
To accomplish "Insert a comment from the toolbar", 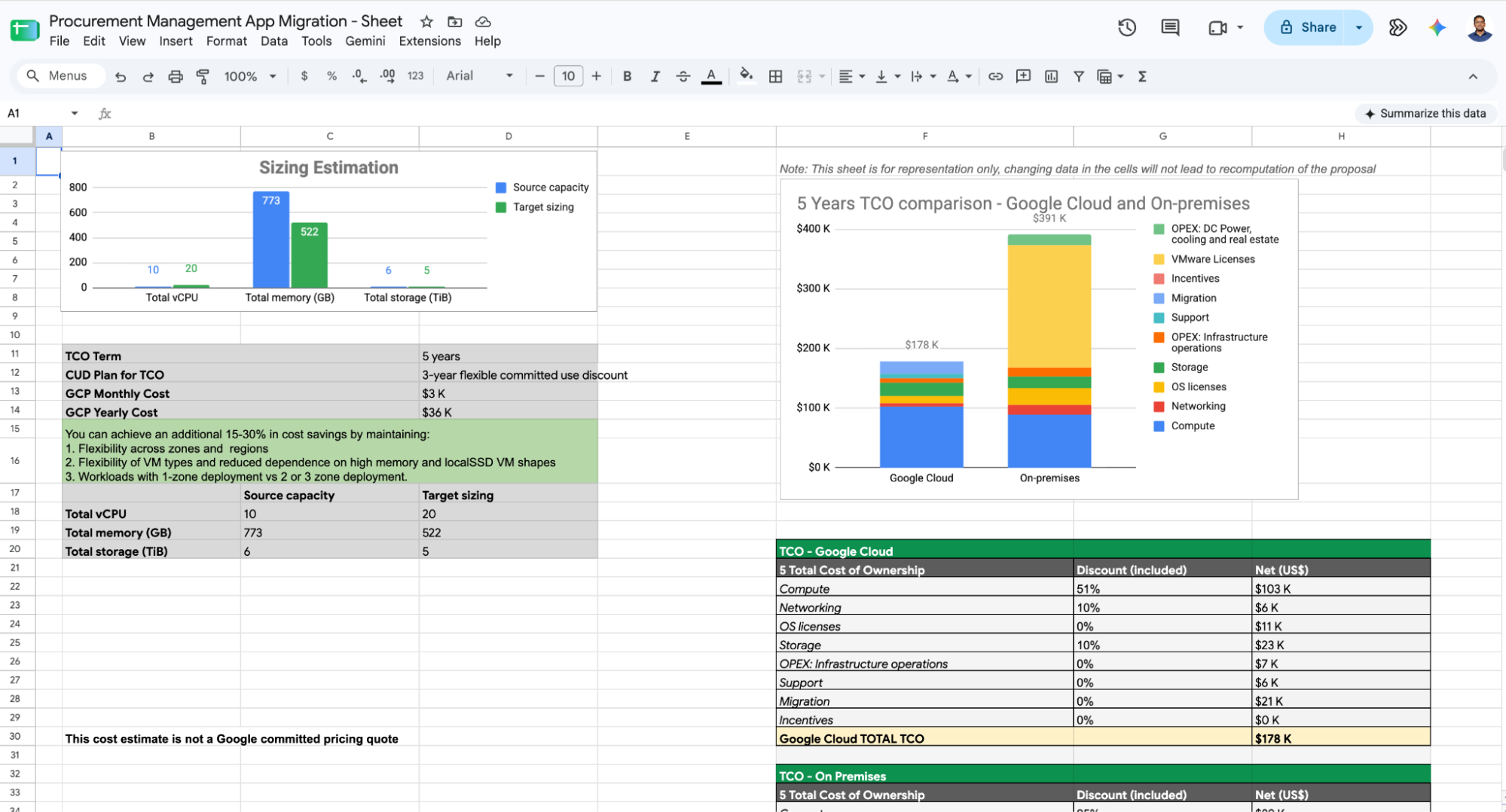I will pos(1023,76).
